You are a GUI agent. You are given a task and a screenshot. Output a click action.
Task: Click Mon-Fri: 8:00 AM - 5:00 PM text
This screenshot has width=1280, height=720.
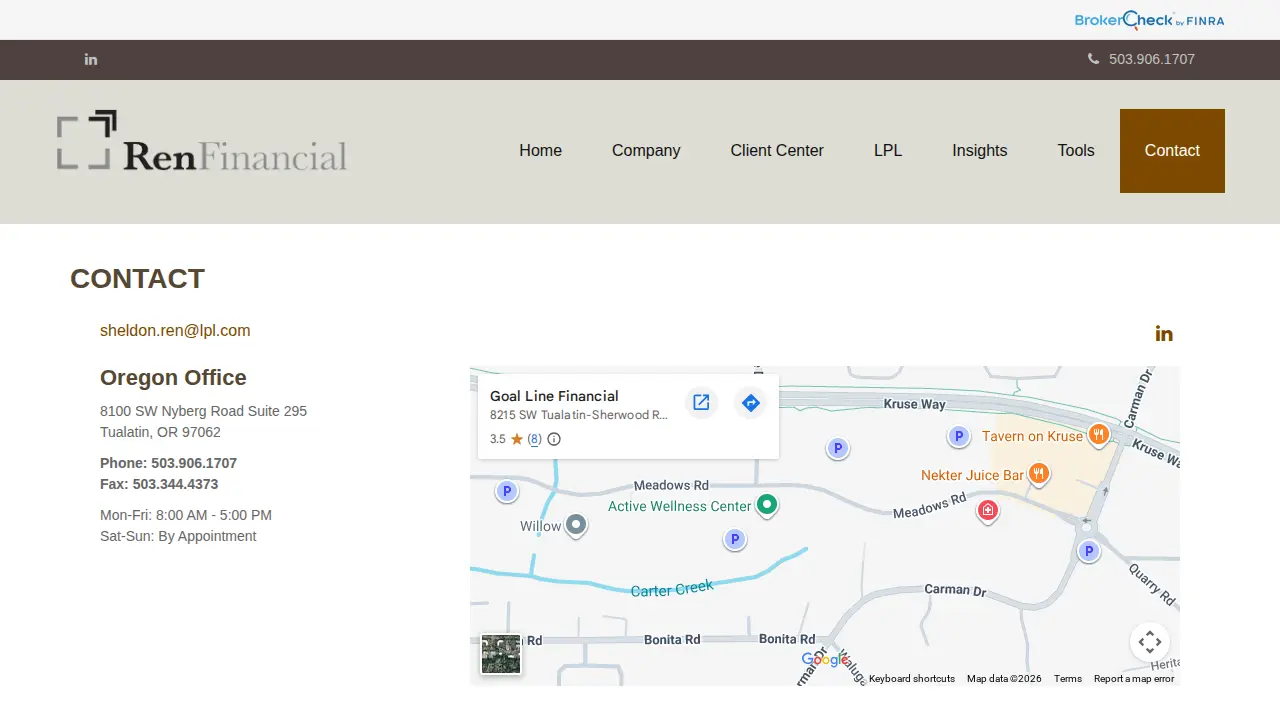pos(186,515)
